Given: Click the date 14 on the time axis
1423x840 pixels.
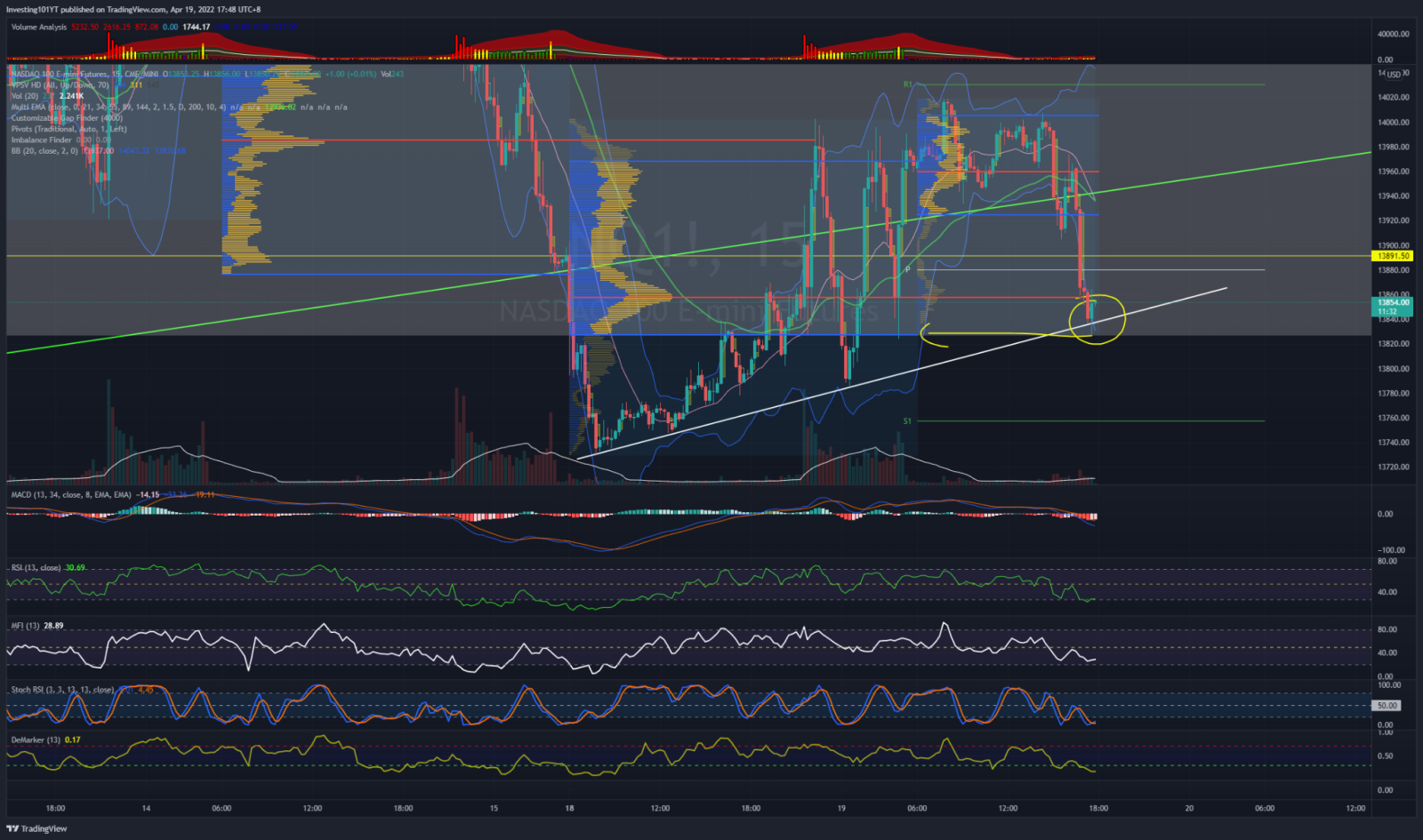Looking at the screenshot, I should click(146, 809).
